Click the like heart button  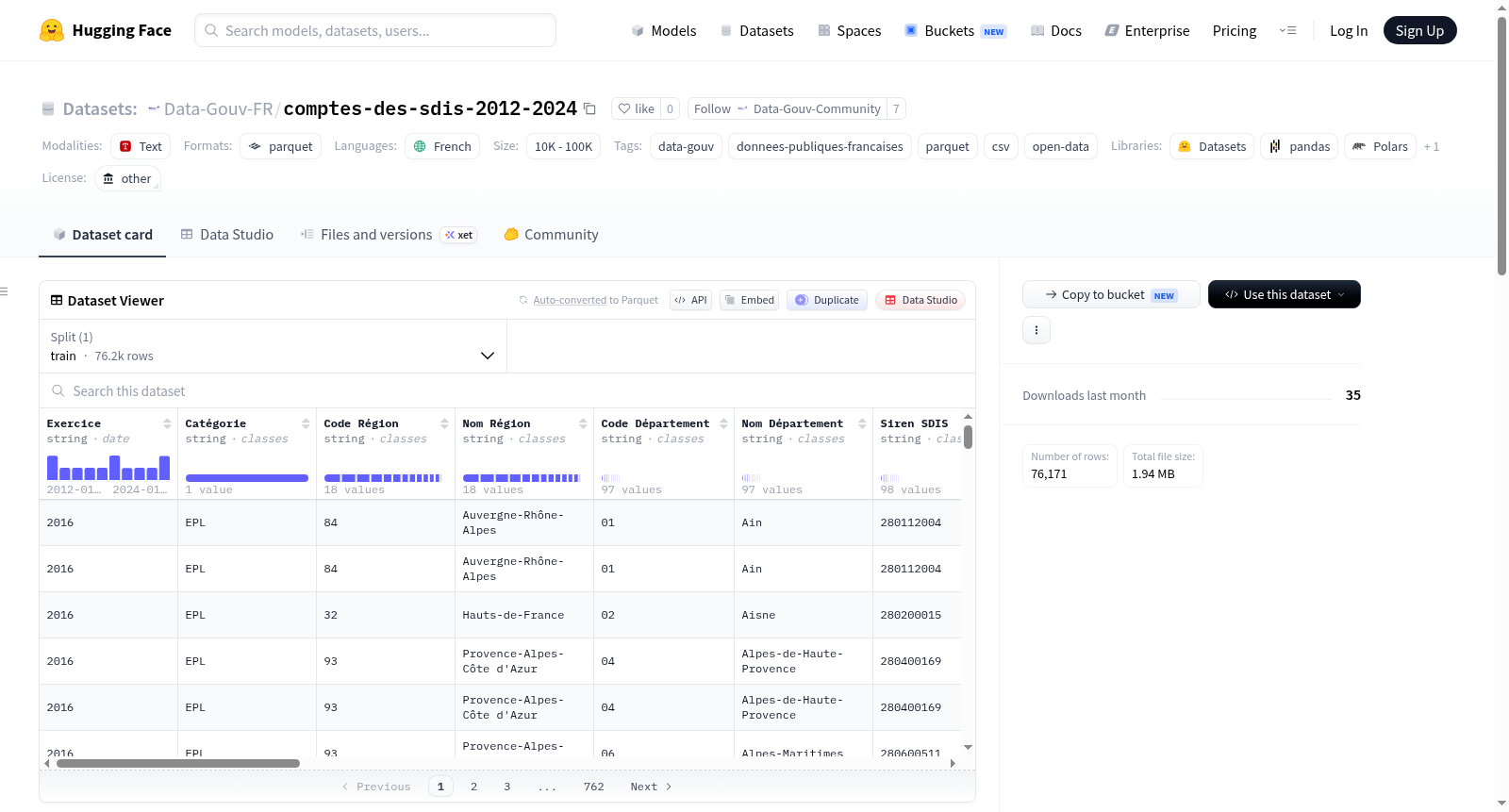(636, 108)
